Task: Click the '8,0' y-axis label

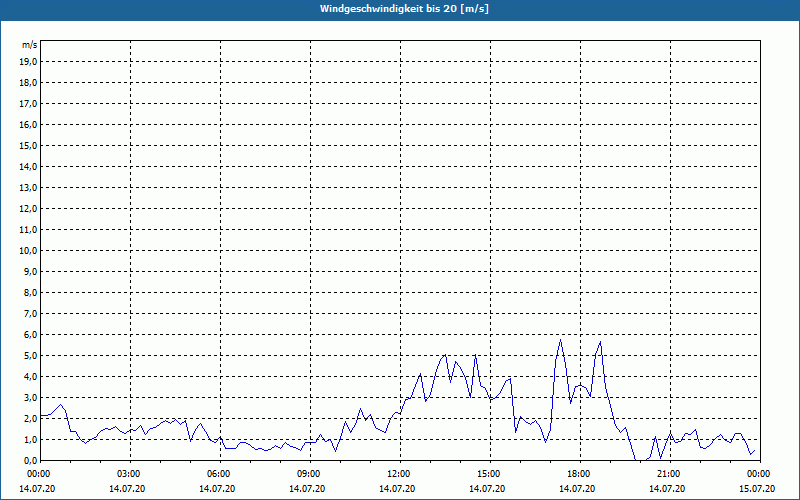Action: coord(30,292)
